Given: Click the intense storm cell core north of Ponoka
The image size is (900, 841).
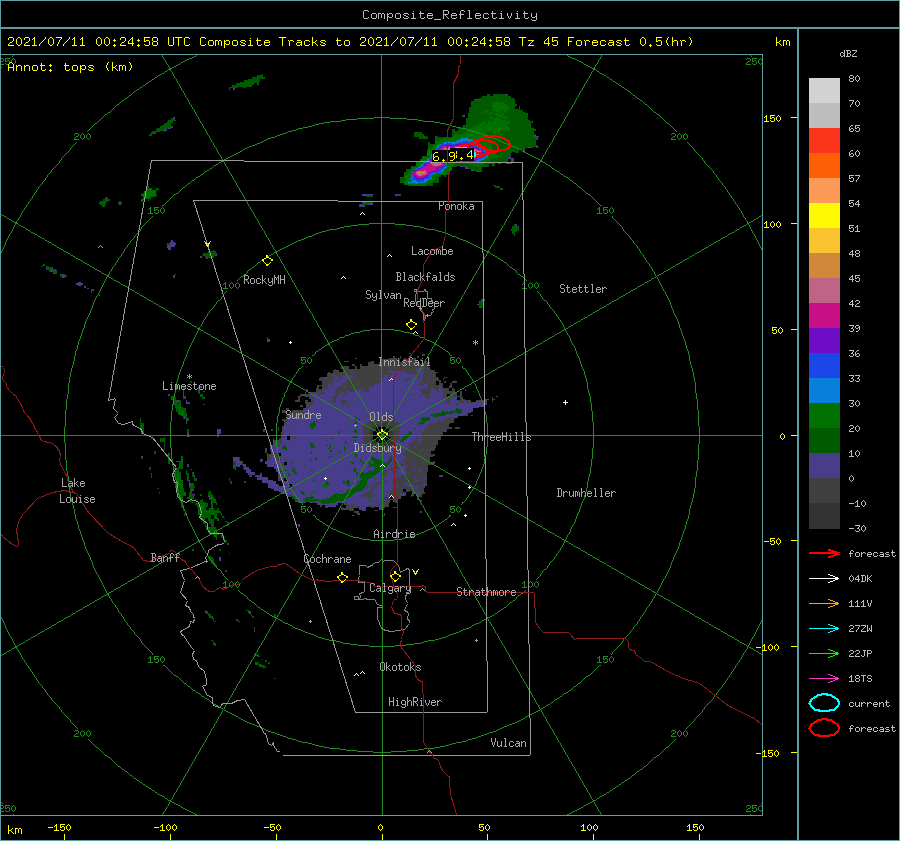Looking at the screenshot, I should tap(428, 168).
